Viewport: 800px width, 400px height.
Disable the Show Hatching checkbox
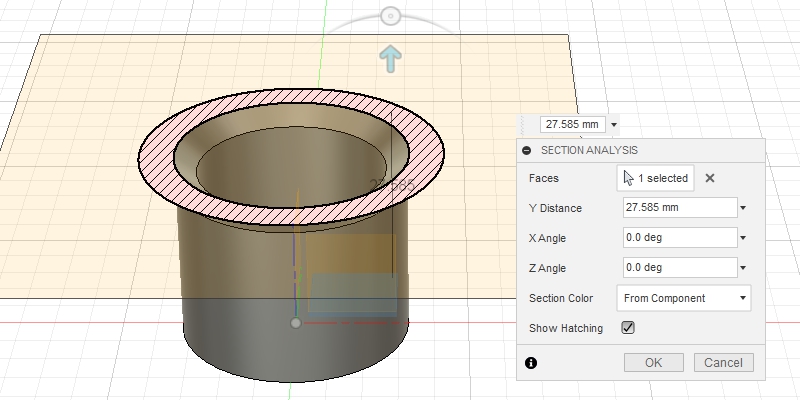(628, 327)
